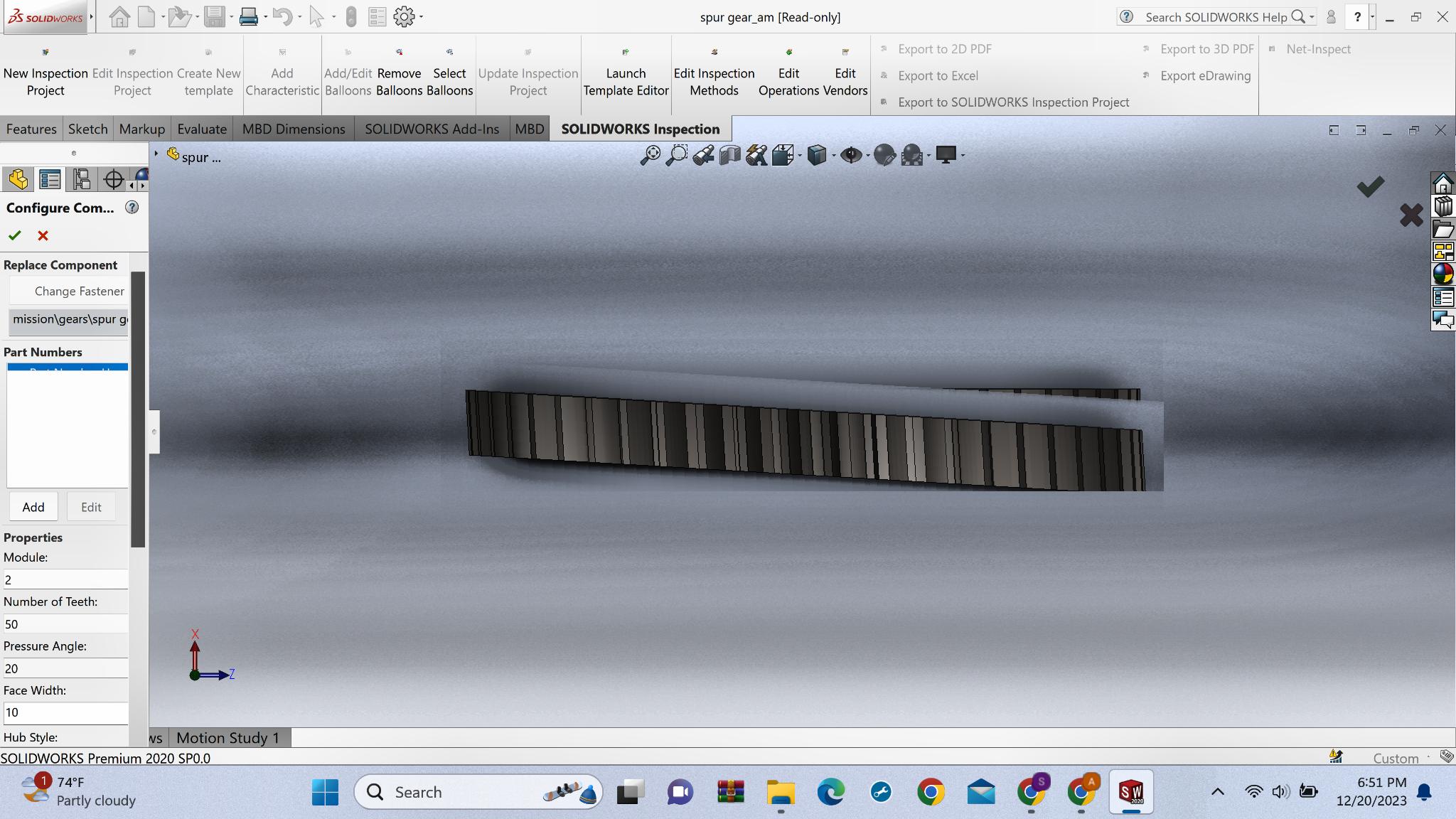The height and width of the screenshot is (819, 1456).
Task: Click the Configure Component help icon
Action: tap(132, 208)
